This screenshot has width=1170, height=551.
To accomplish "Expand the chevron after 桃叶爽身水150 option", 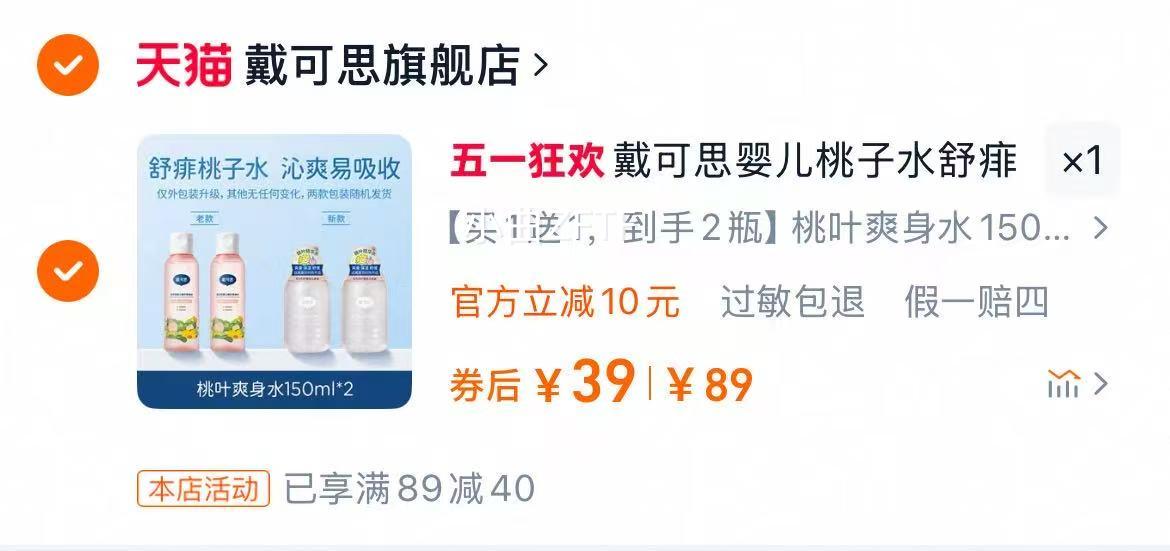I will pos(1101,228).
